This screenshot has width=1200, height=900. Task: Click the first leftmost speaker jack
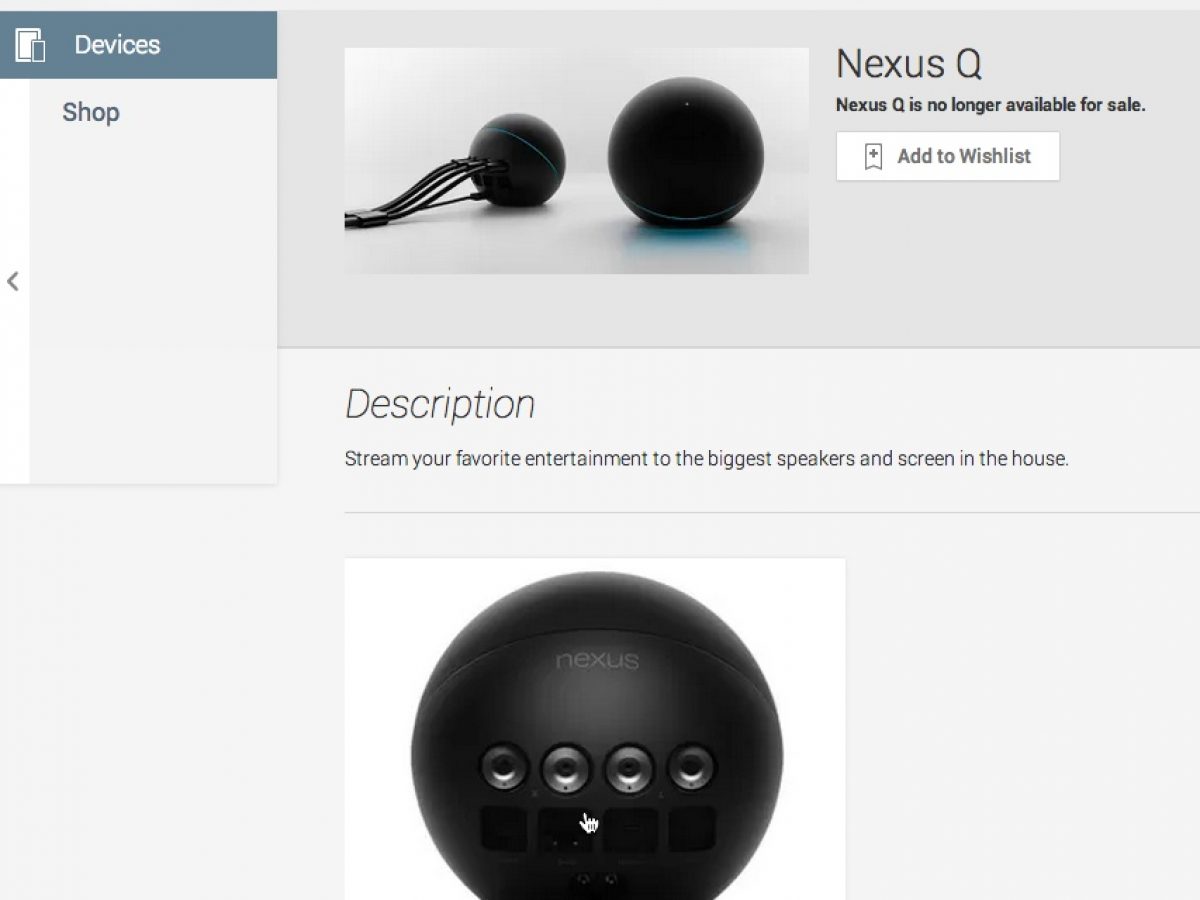[x=503, y=768]
